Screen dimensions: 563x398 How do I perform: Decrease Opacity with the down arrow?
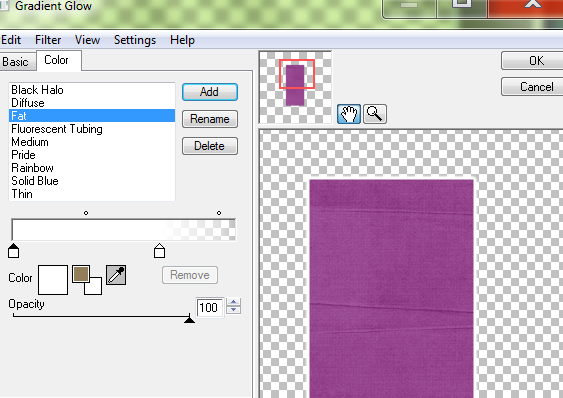pos(234,310)
